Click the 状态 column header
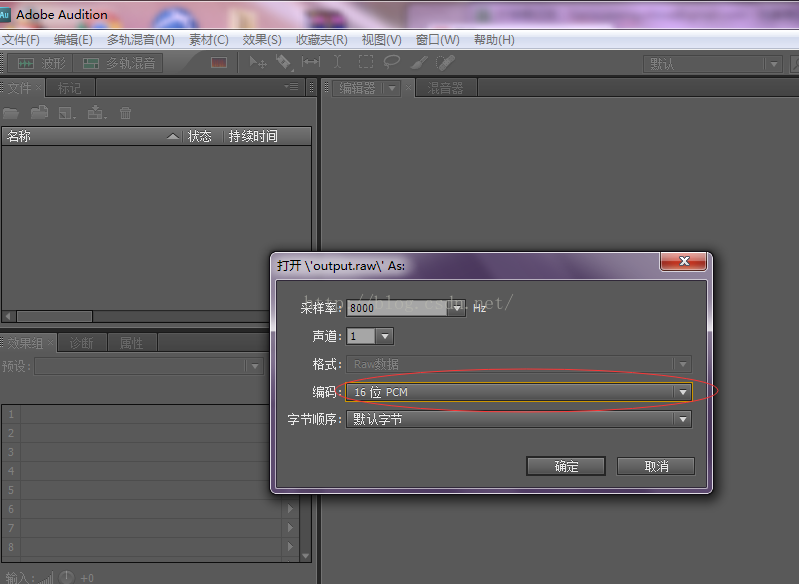 202,136
